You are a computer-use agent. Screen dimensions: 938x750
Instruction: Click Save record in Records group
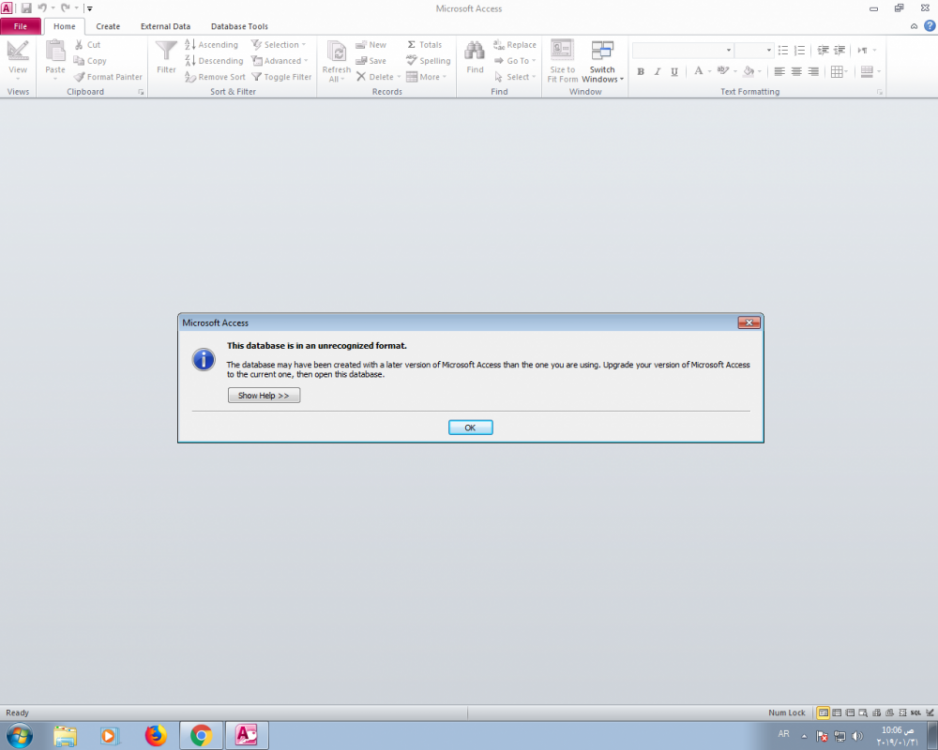click(x=371, y=60)
